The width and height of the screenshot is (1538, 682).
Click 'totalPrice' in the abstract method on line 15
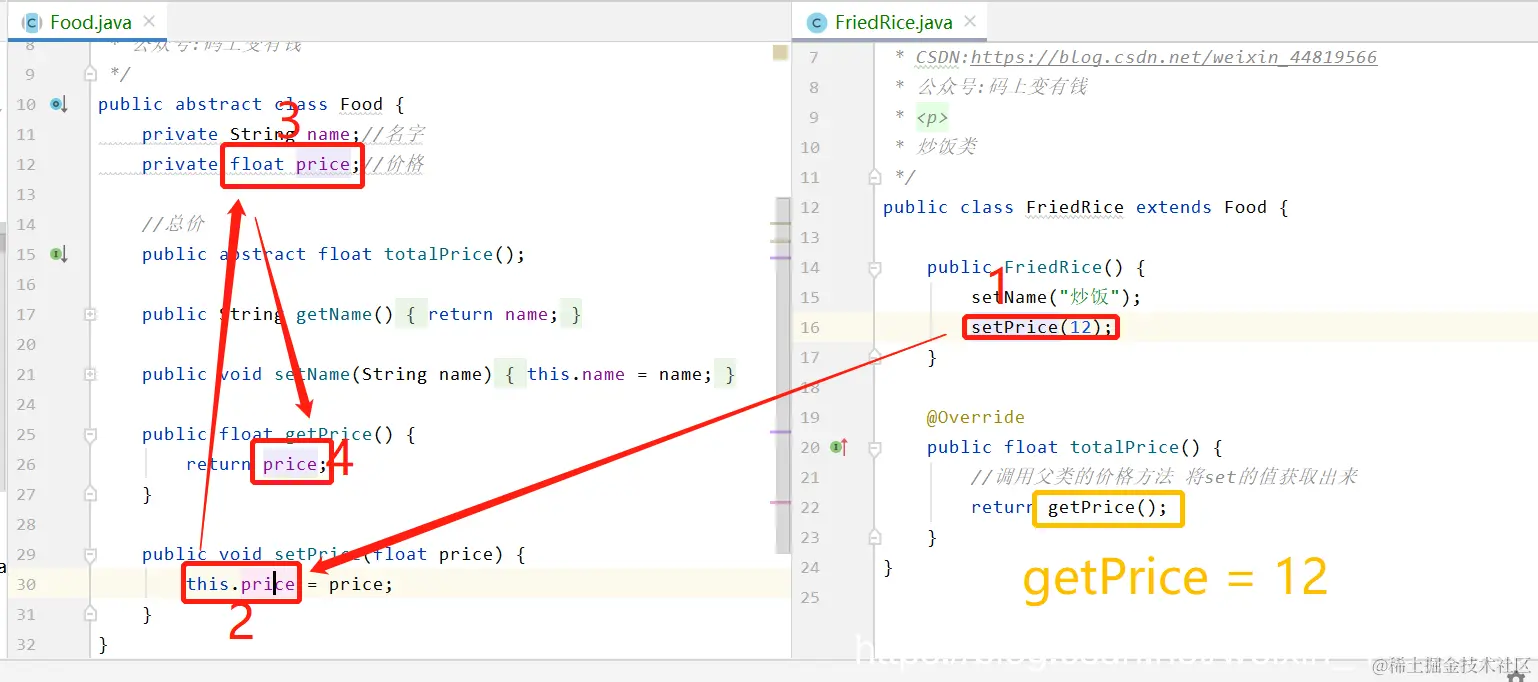[438, 254]
